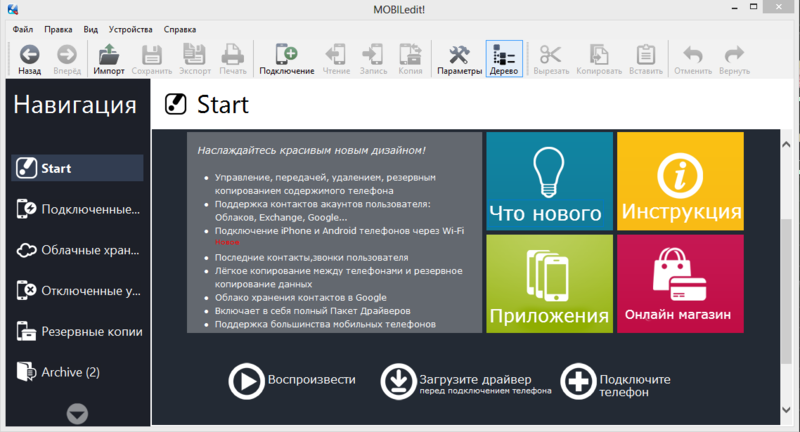800x432 pixels.
Task: Open Резервные копии backups item
Action: [x=78, y=332]
